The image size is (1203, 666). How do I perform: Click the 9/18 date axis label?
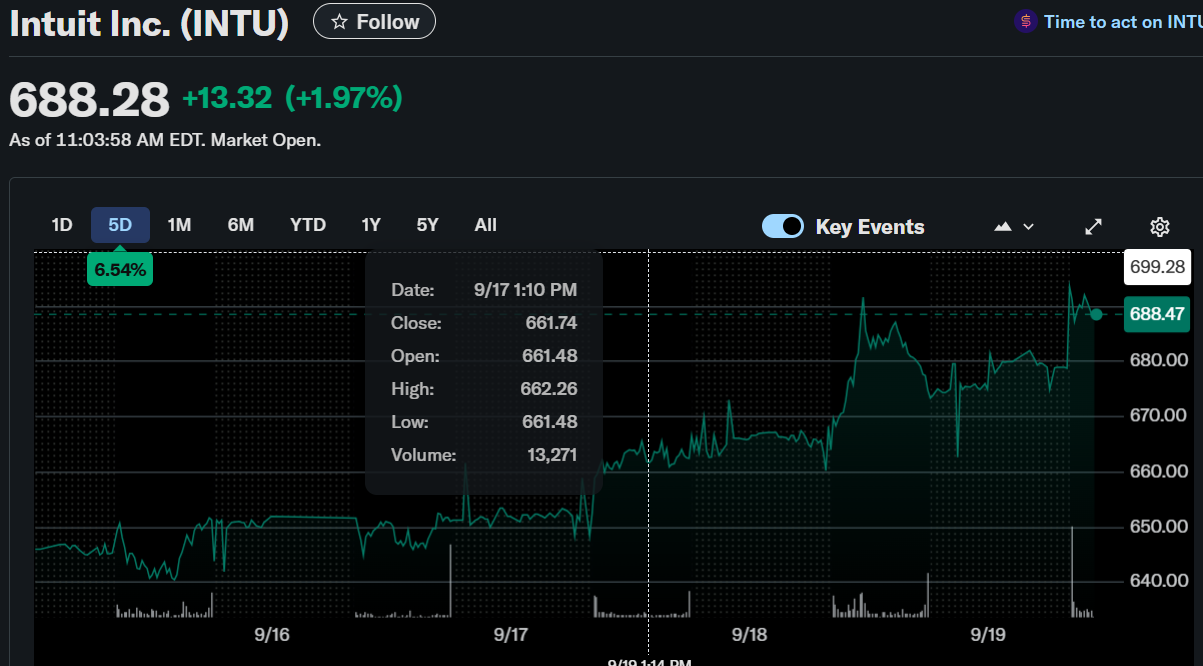(749, 635)
